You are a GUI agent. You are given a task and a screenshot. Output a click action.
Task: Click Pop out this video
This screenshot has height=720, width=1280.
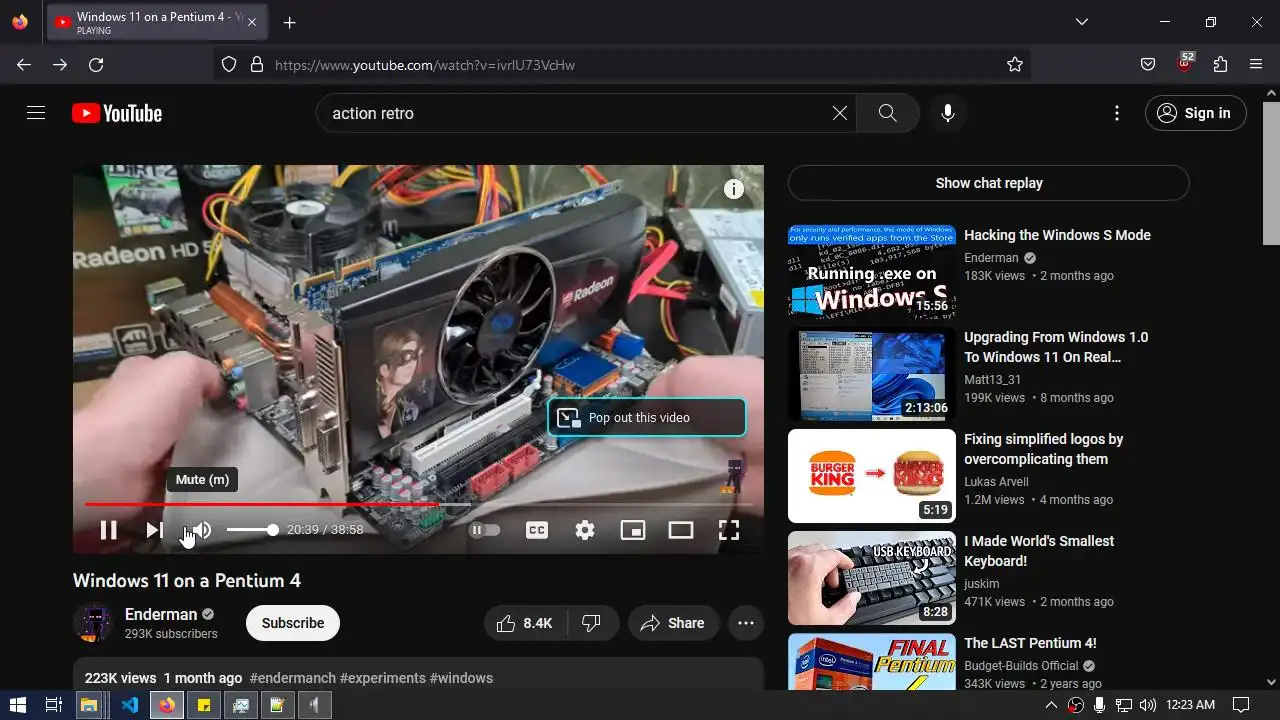646,418
